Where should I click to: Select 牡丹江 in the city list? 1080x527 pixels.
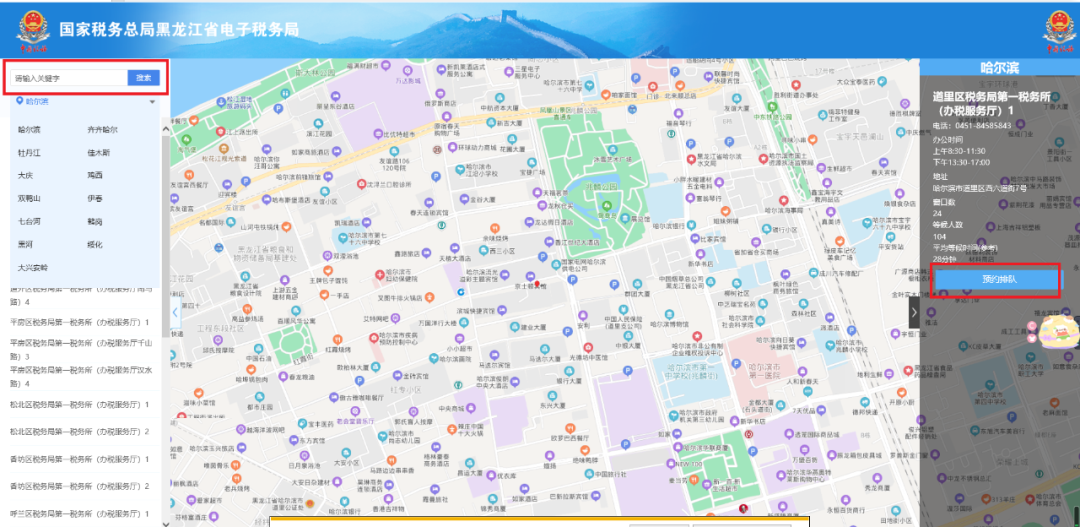pyautogui.click(x=30, y=152)
